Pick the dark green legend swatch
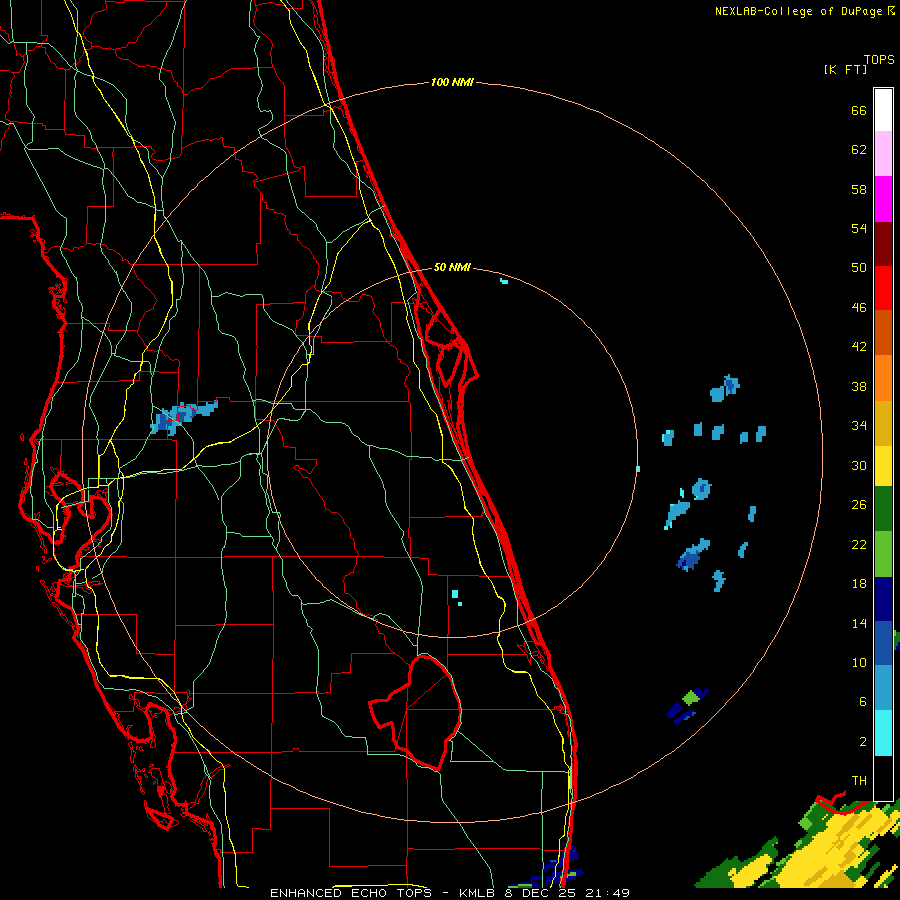Viewport: 900px width, 900px height. tap(883, 509)
